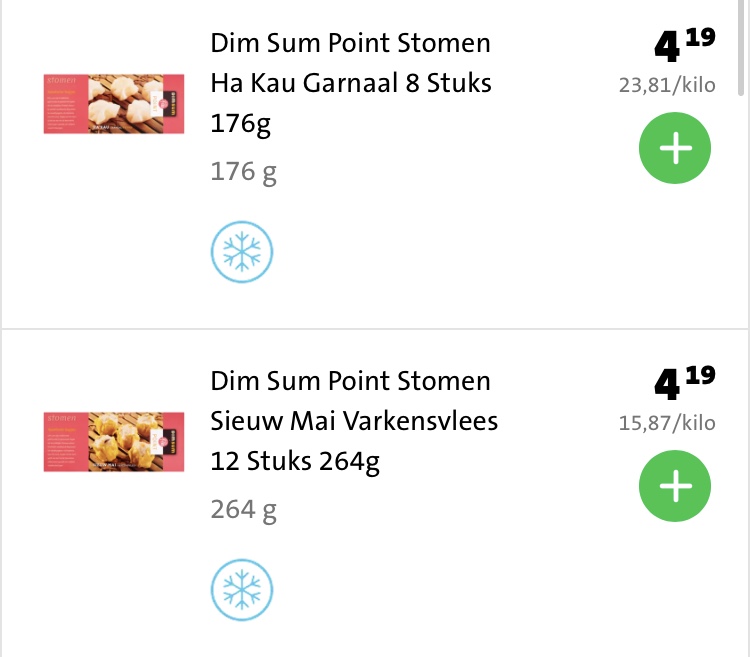
Task: Click the 4.19 price of Sieuw Mai Varkensvlees
Action: (685, 383)
